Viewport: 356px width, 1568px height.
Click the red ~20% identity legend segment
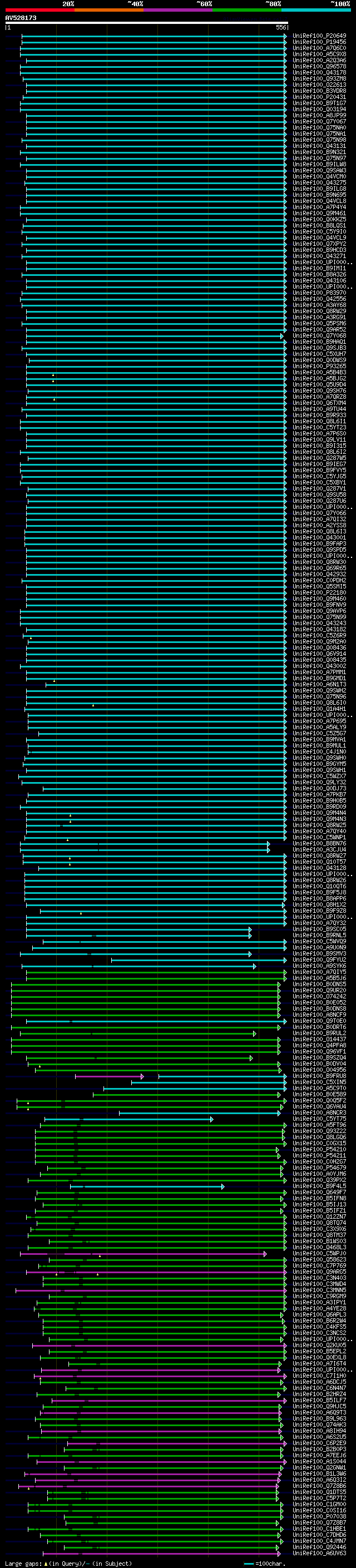pos(39,10)
